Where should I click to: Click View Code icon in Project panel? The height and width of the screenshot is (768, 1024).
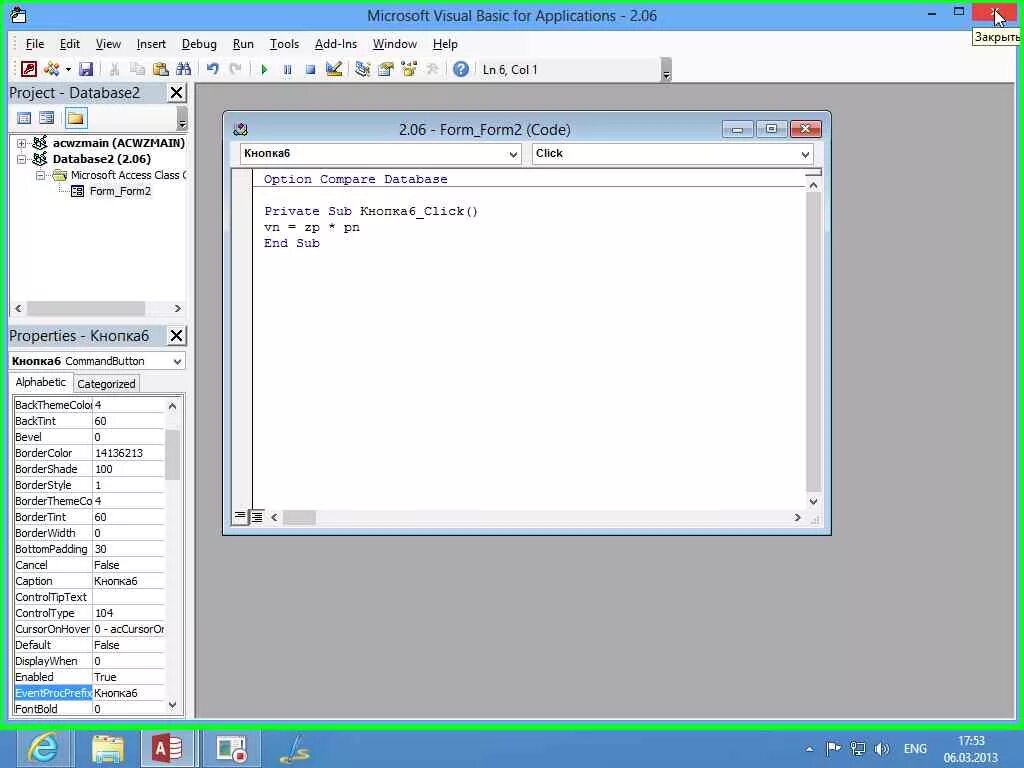pos(24,118)
